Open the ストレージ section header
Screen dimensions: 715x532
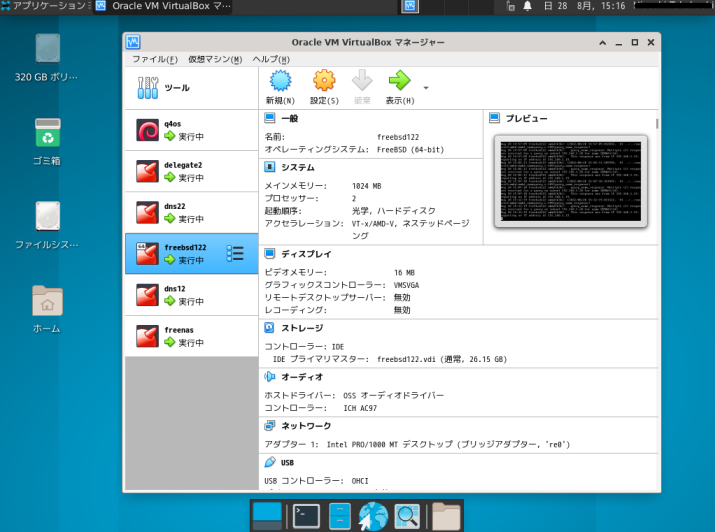click(302, 328)
